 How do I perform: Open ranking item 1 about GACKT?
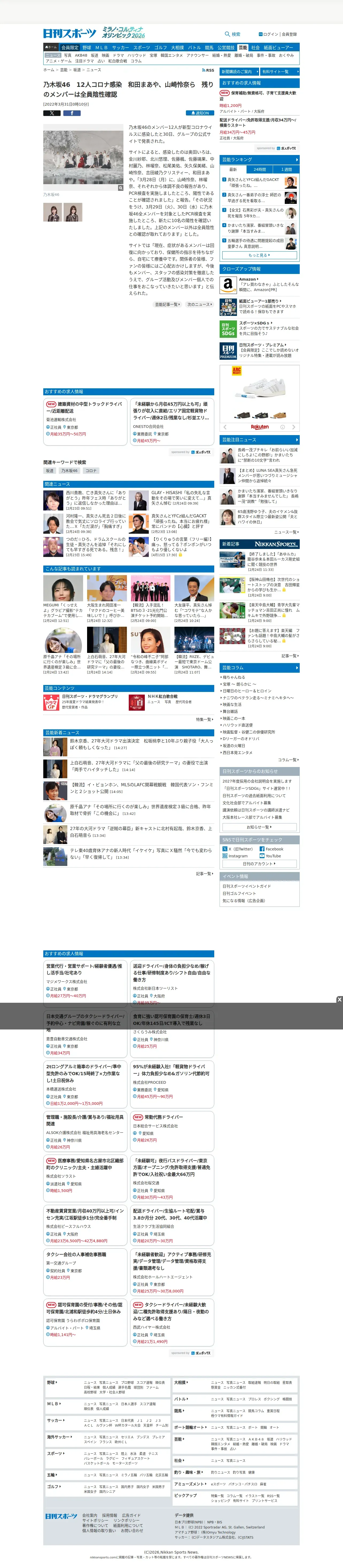[259, 183]
